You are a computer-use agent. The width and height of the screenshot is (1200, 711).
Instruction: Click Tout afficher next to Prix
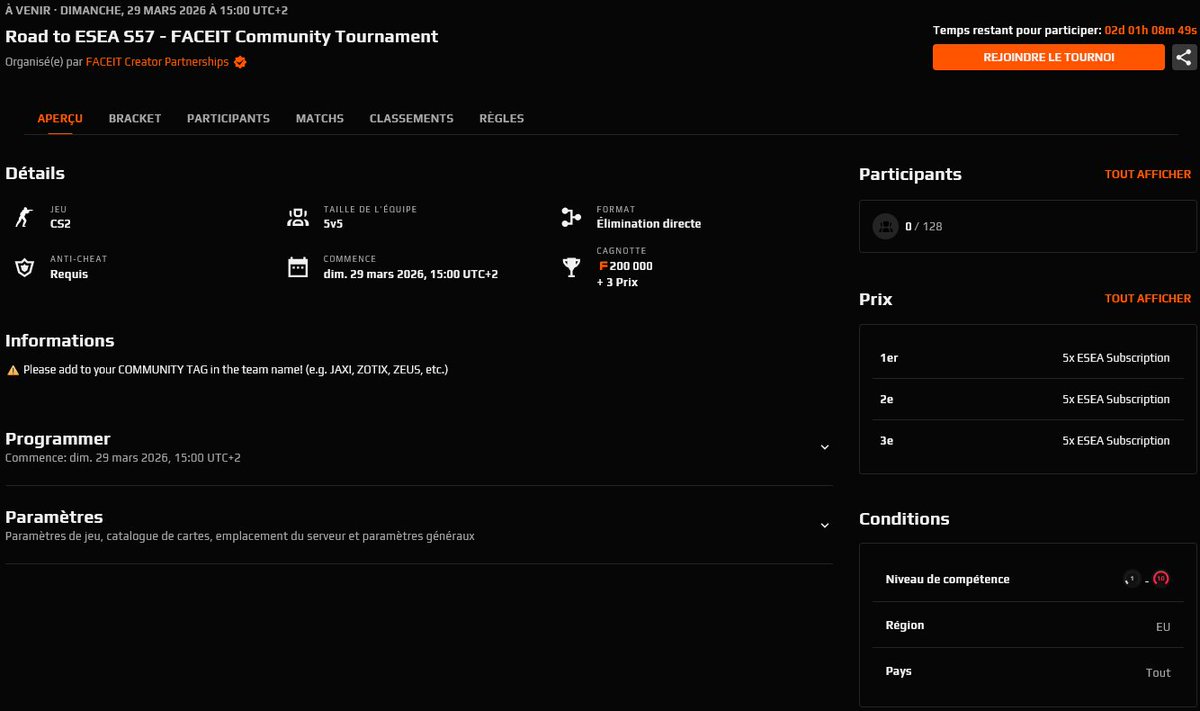[1148, 298]
